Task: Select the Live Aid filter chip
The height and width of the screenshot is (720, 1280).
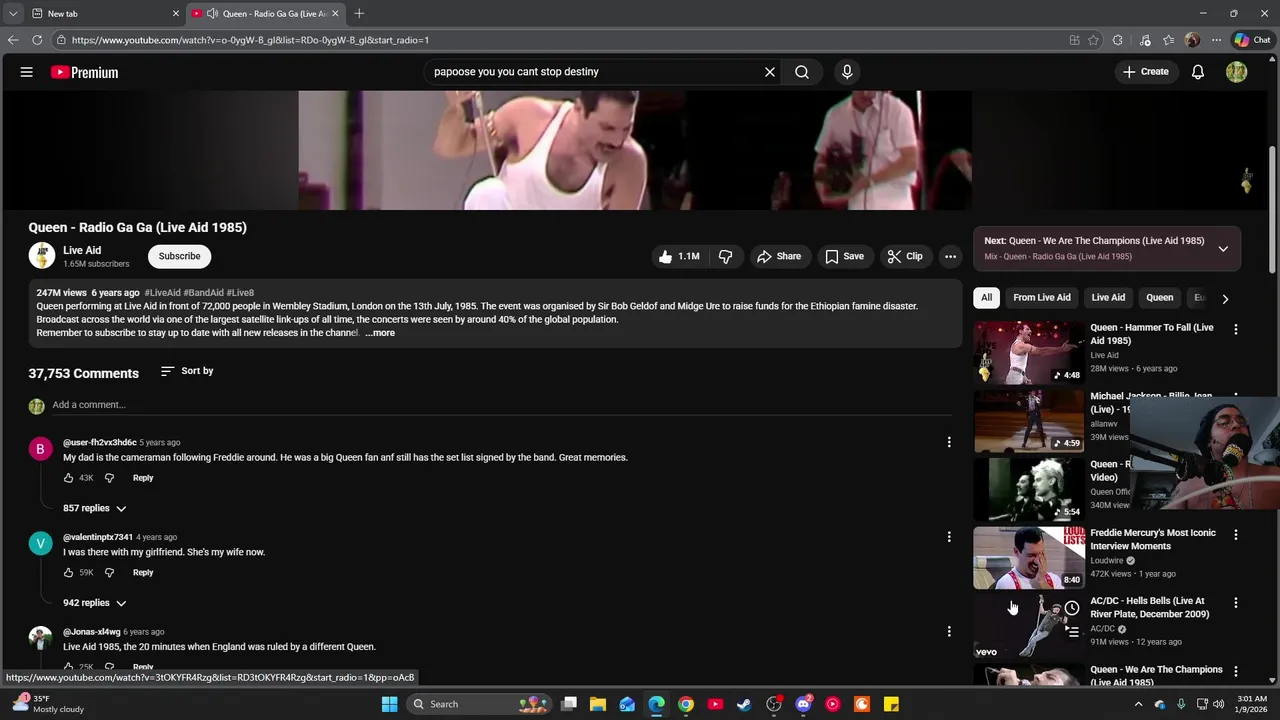Action: (x=1108, y=298)
